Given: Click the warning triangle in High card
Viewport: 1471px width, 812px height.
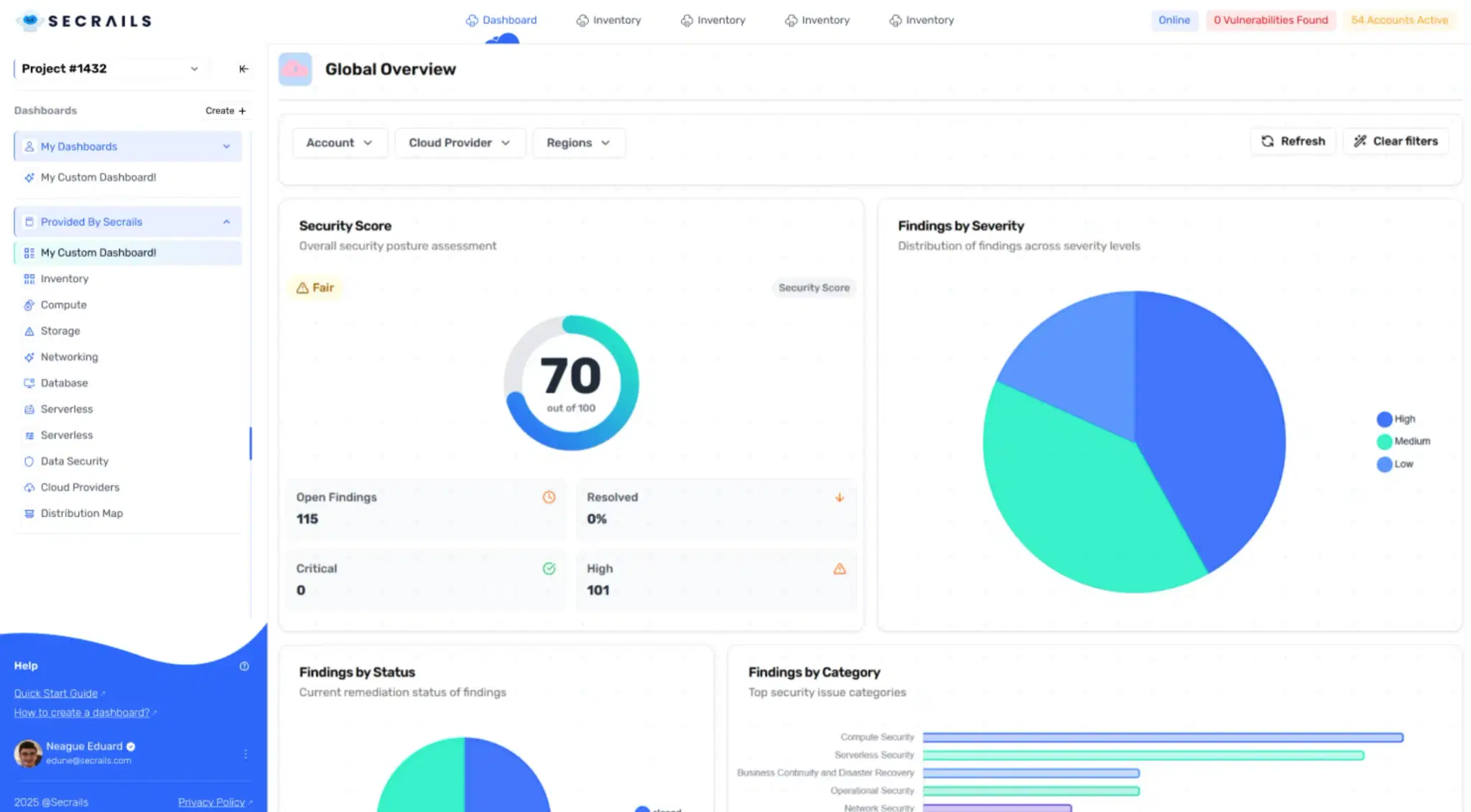Looking at the screenshot, I should coord(839,569).
